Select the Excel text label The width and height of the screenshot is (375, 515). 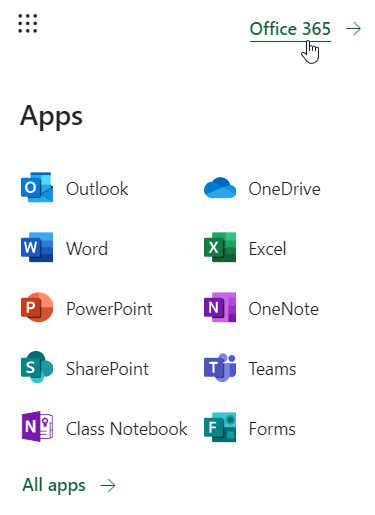(267, 249)
